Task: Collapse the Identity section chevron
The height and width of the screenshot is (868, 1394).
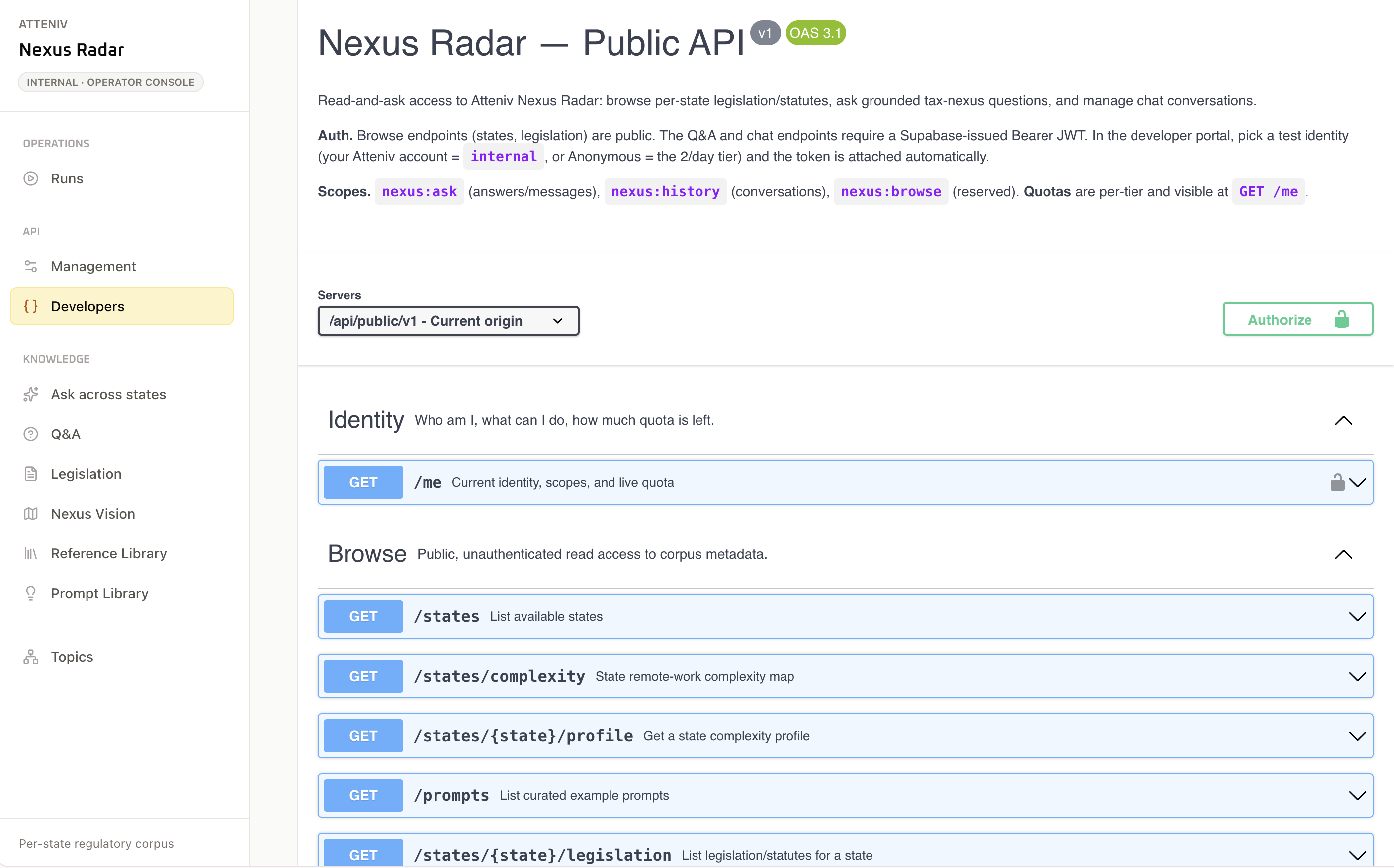Action: tap(1343, 420)
